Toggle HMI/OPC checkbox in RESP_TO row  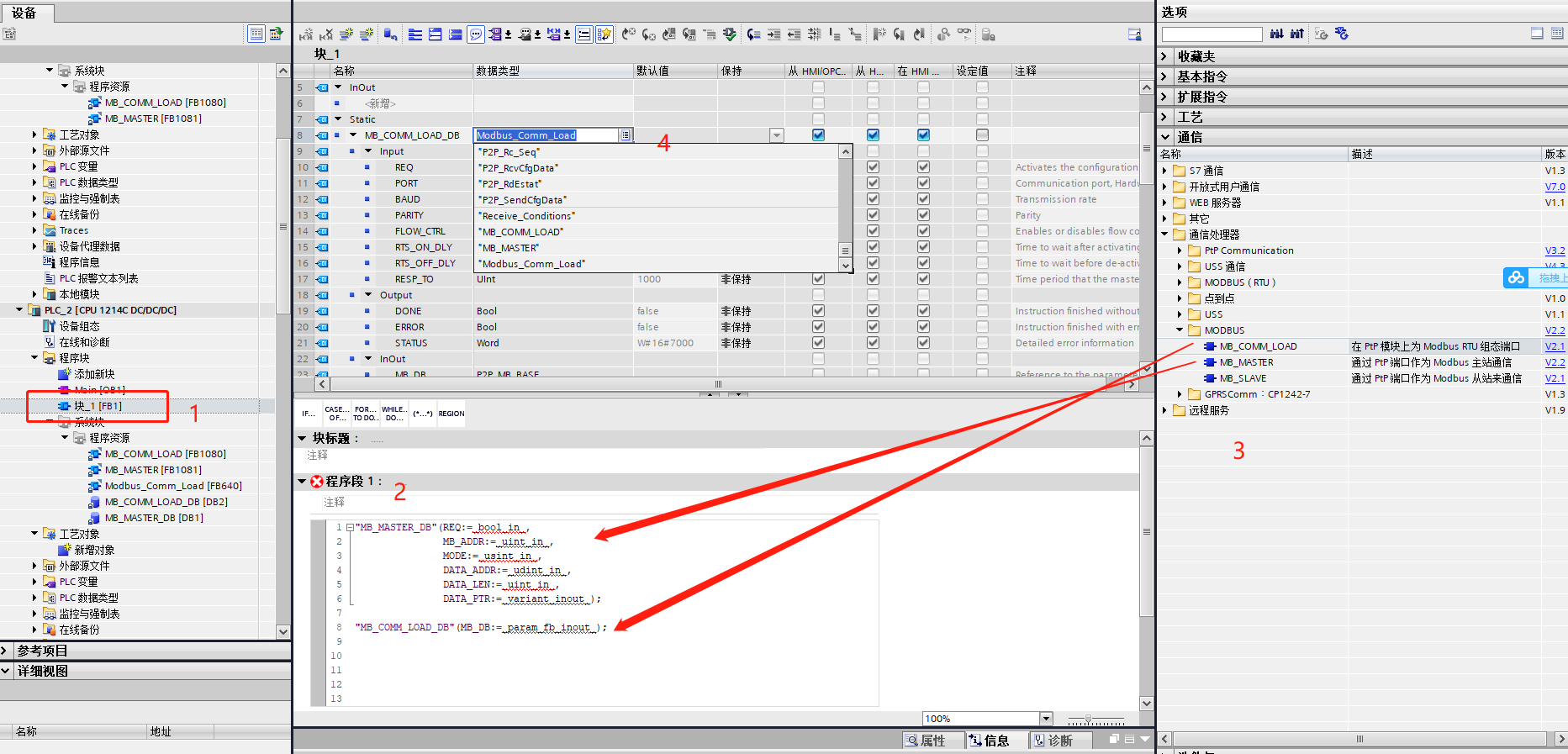click(818, 279)
